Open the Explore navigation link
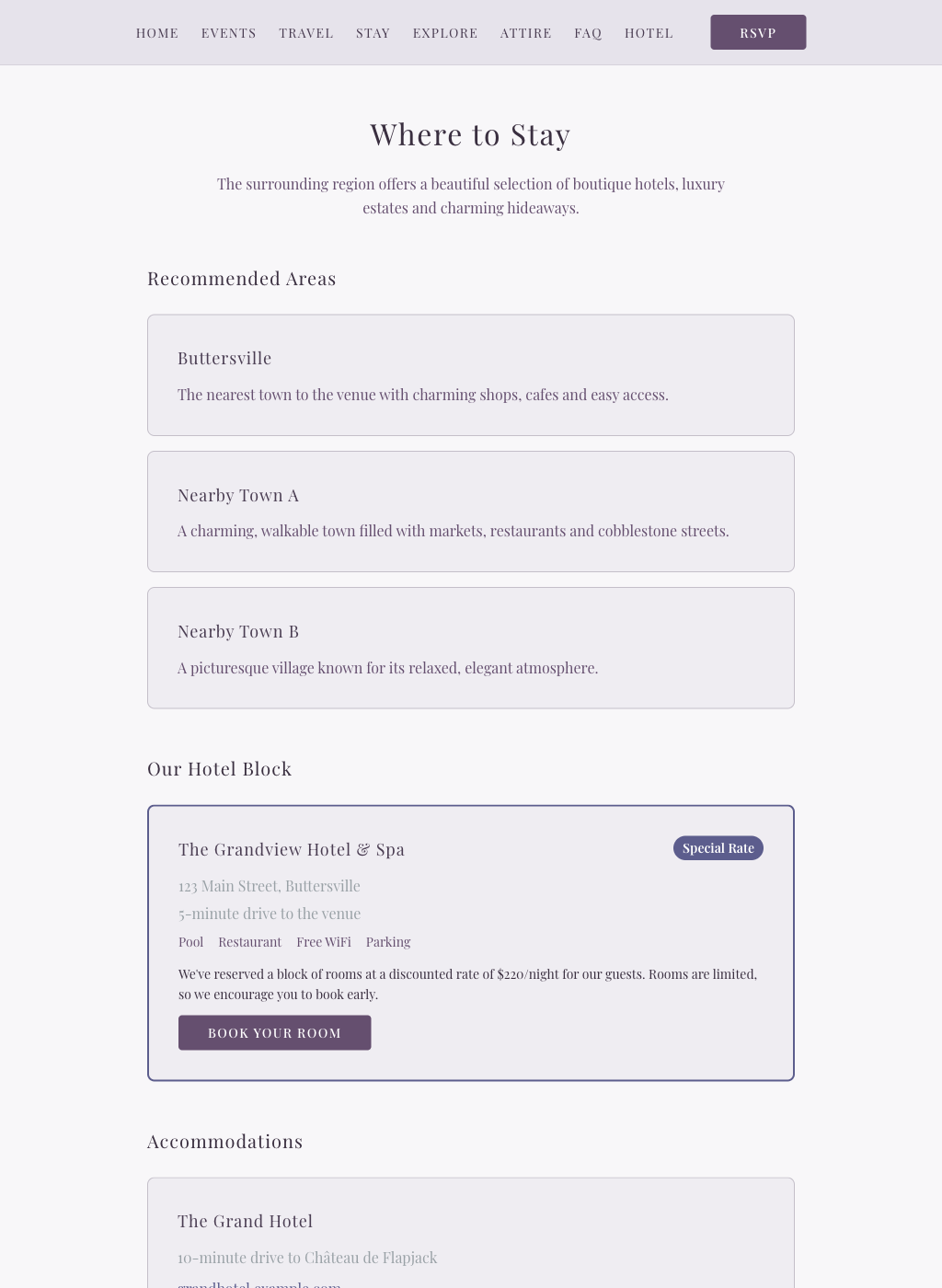 [x=445, y=33]
